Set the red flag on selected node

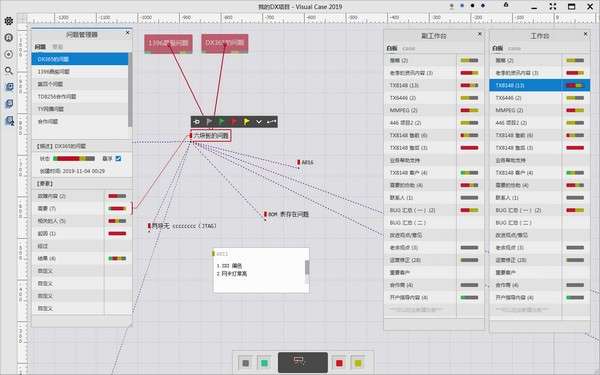pos(234,122)
